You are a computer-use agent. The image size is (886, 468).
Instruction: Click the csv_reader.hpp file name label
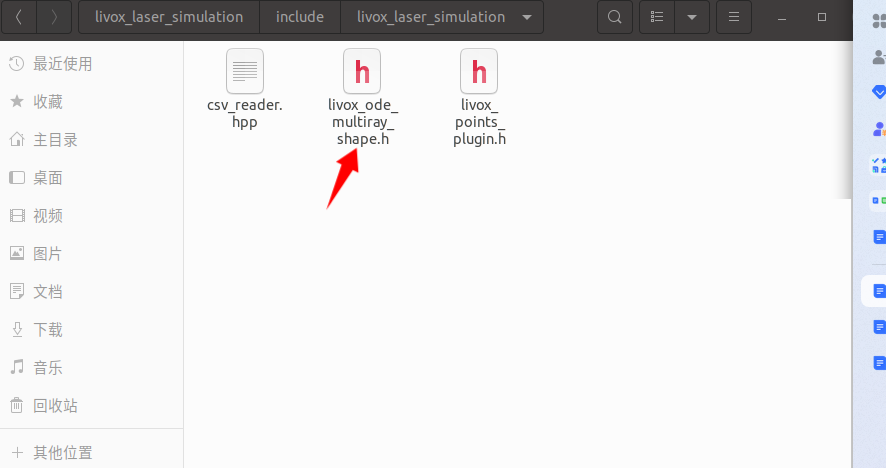click(245, 114)
